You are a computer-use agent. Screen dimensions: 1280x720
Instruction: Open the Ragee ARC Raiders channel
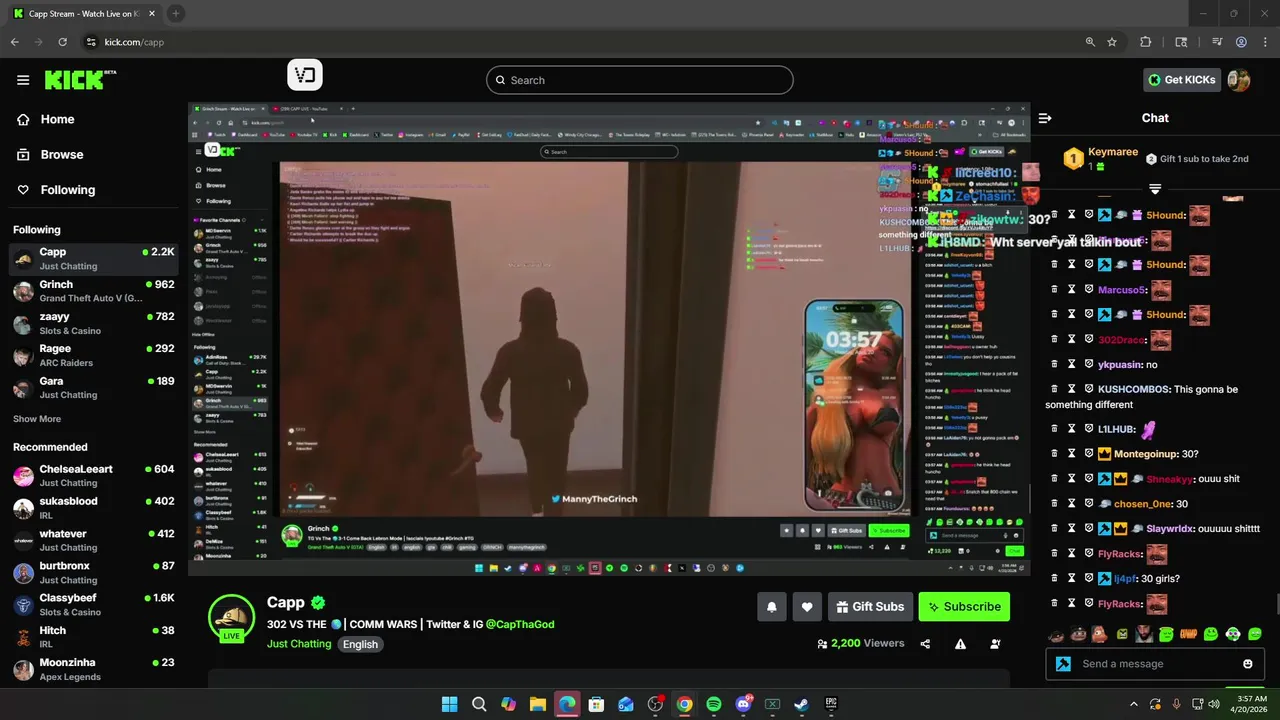coord(93,355)
